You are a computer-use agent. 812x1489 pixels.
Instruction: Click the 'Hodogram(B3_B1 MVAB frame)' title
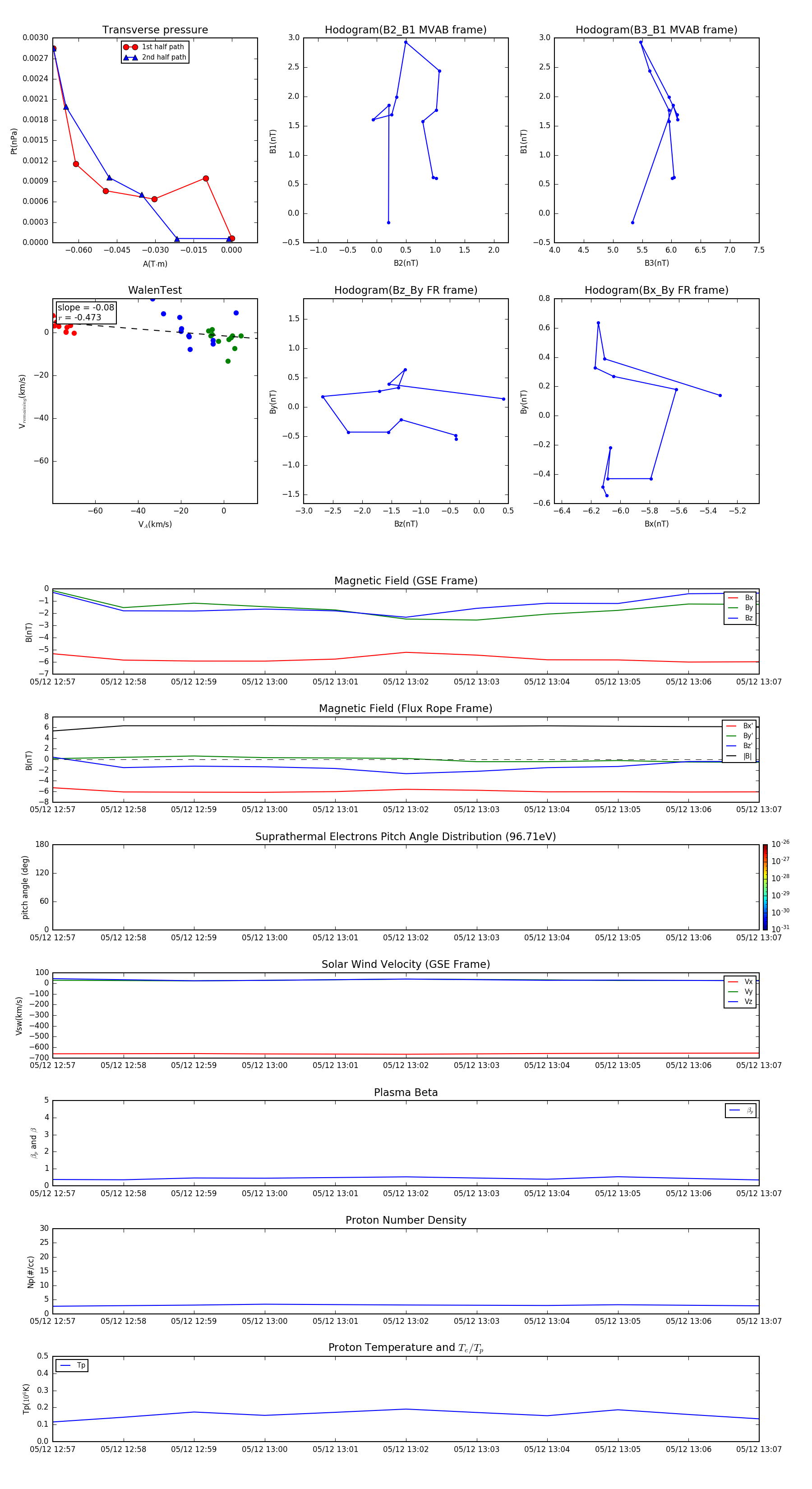point(656,30)
